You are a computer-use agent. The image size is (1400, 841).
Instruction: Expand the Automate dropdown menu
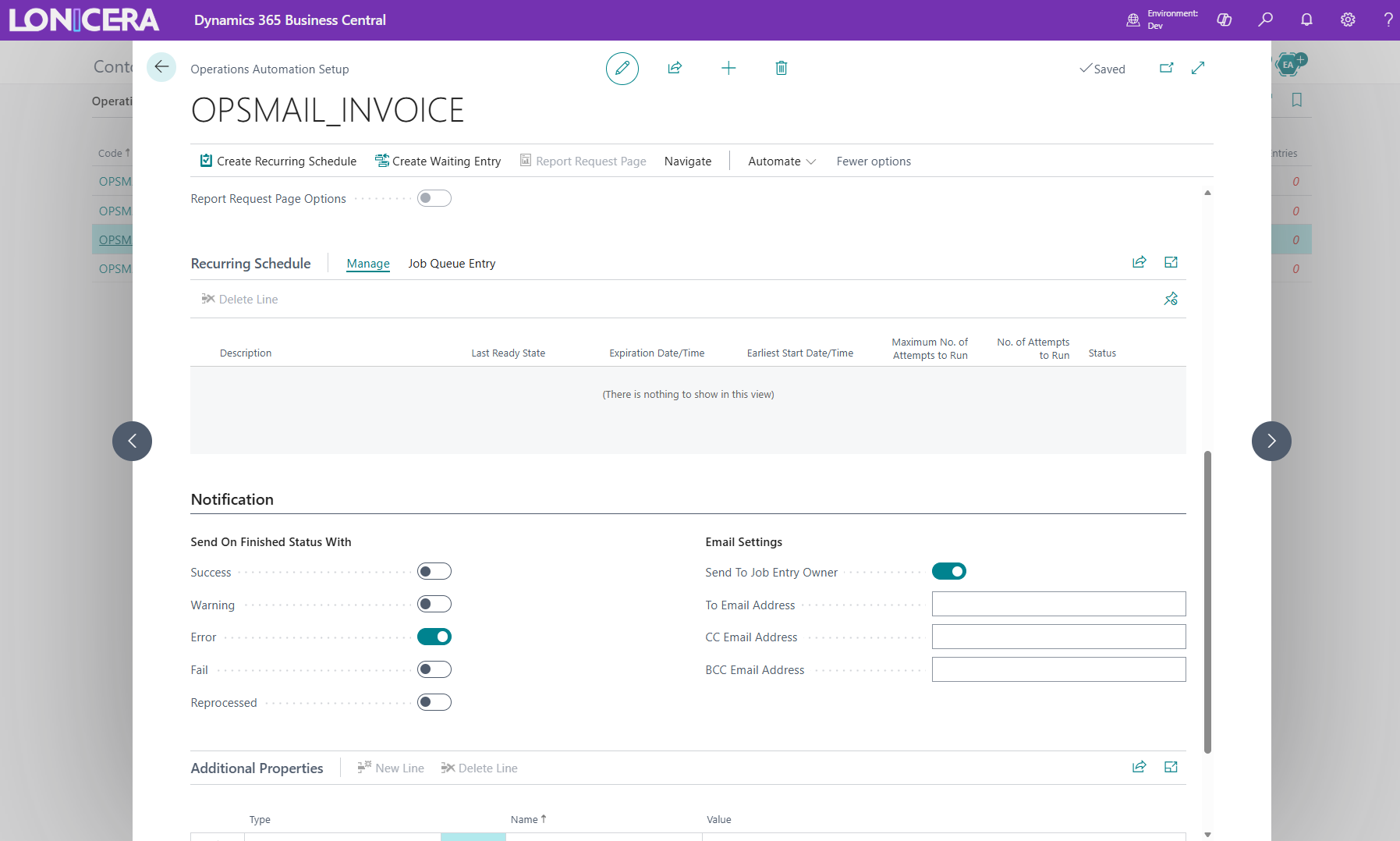click(782, 161)
